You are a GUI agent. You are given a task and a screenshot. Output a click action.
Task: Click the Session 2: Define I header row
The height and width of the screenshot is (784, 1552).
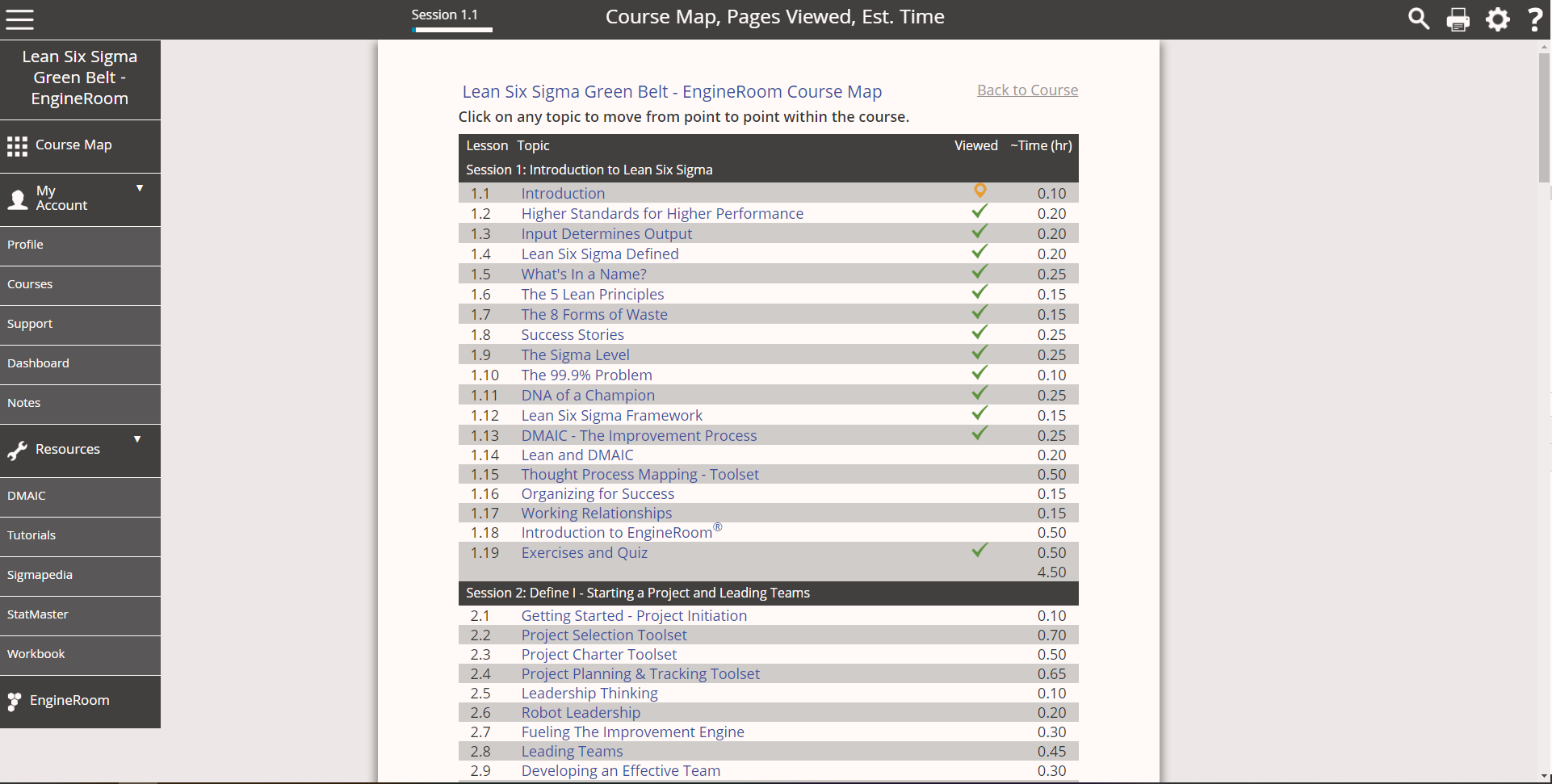768,593
